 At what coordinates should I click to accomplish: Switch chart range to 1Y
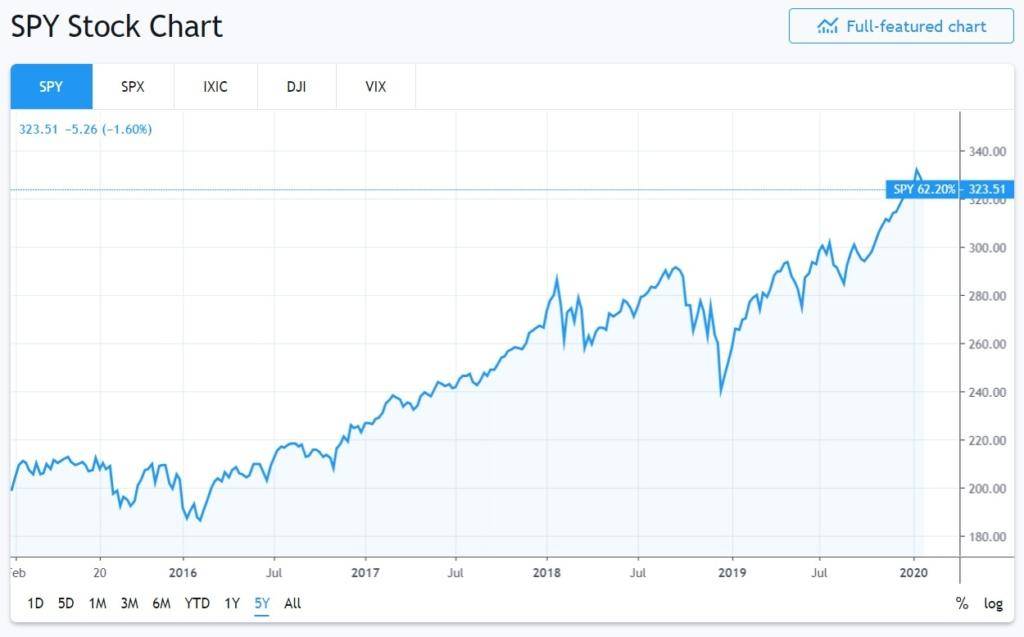pos(232,603)
